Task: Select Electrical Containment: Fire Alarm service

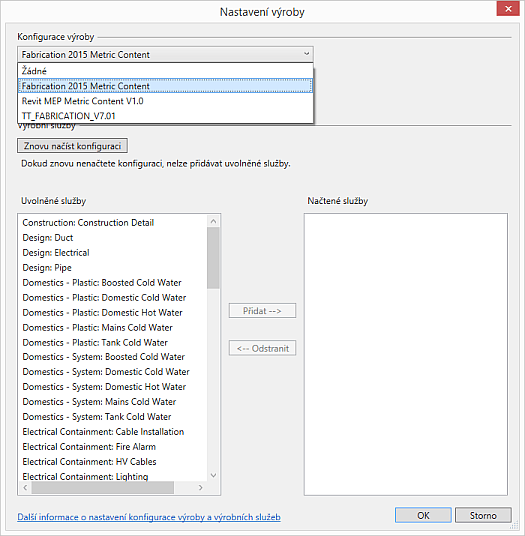Action: (89, 447)
